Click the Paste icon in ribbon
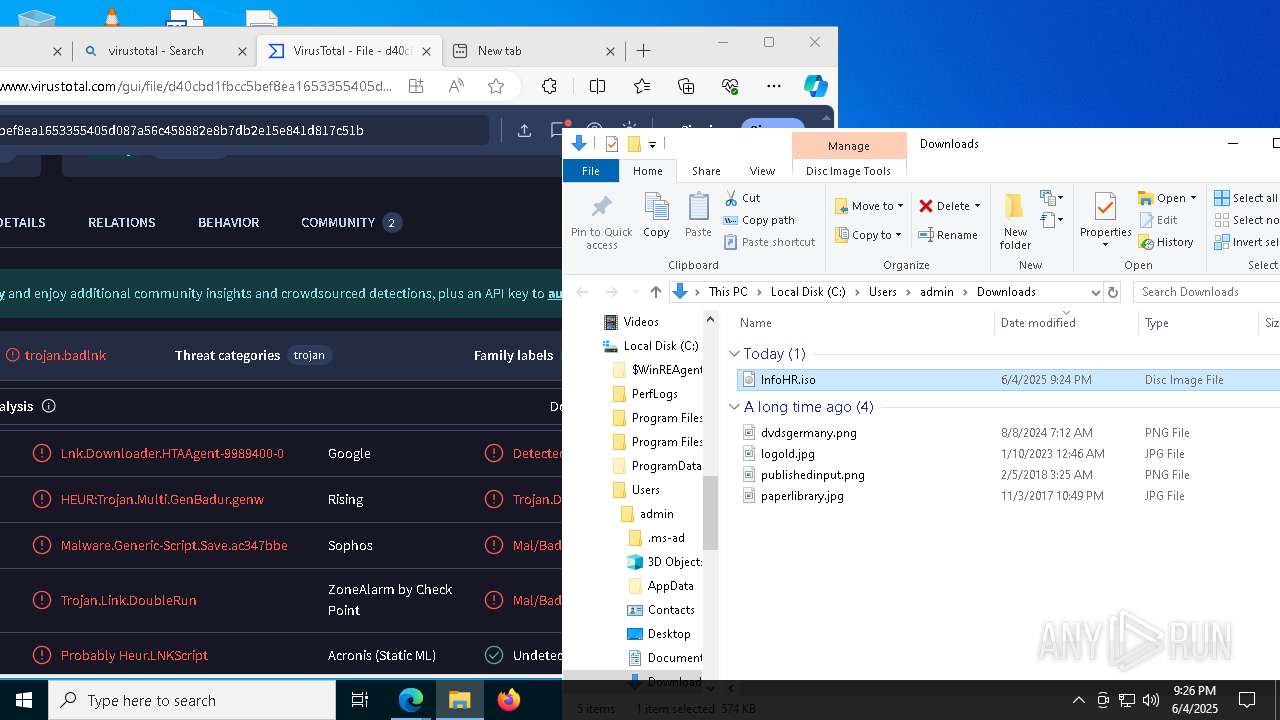 click(698, 216)
